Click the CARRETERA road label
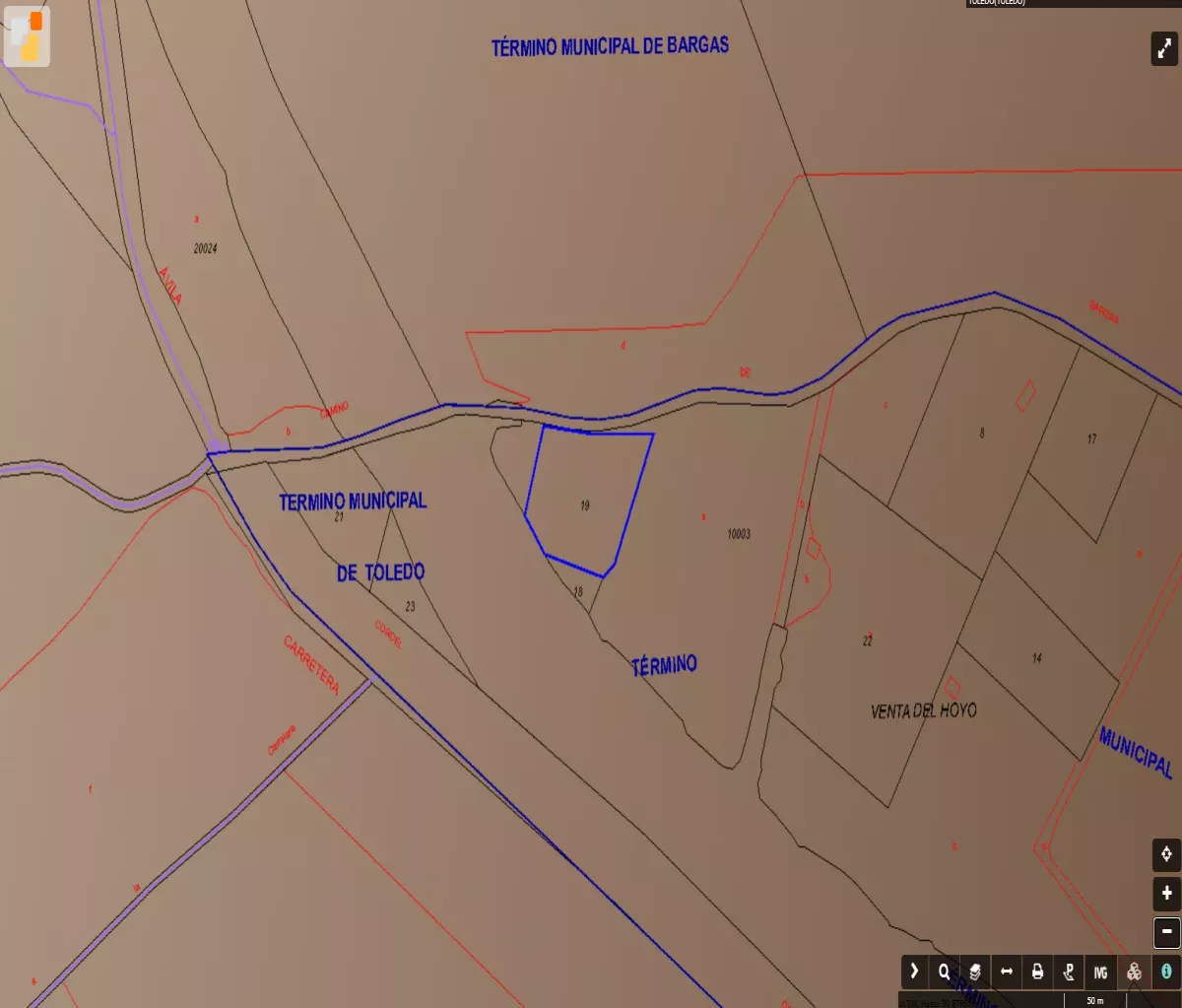 click(x=311, y=665)
